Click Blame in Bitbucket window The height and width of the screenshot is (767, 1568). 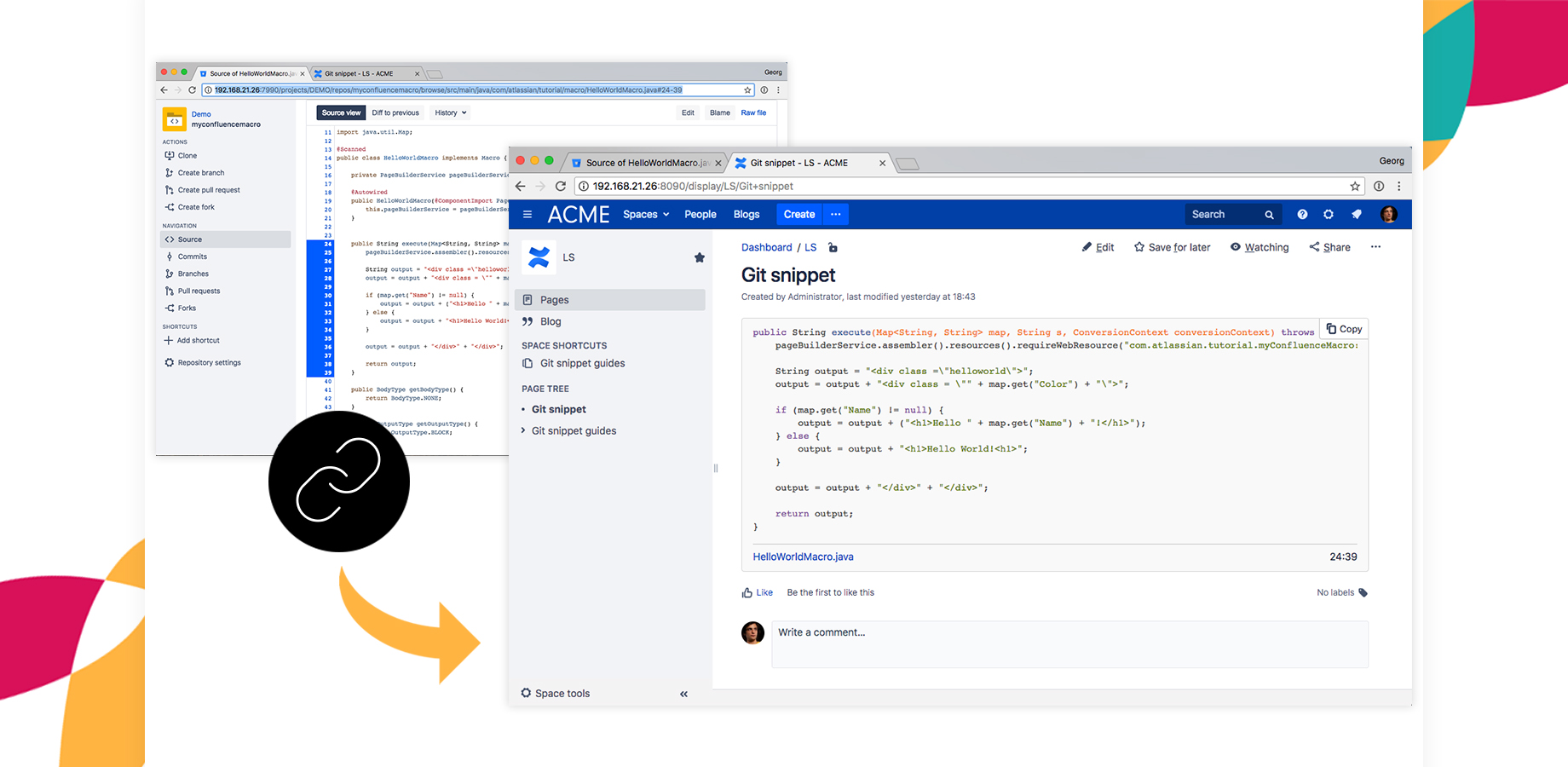720,112
